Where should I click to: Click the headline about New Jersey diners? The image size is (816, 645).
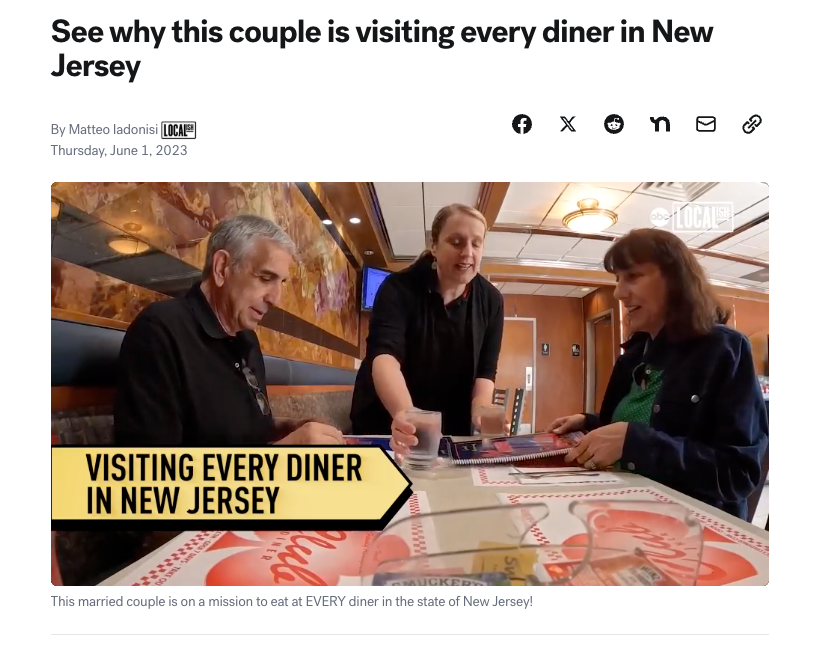pyautogui.click(x=381, y=48)
